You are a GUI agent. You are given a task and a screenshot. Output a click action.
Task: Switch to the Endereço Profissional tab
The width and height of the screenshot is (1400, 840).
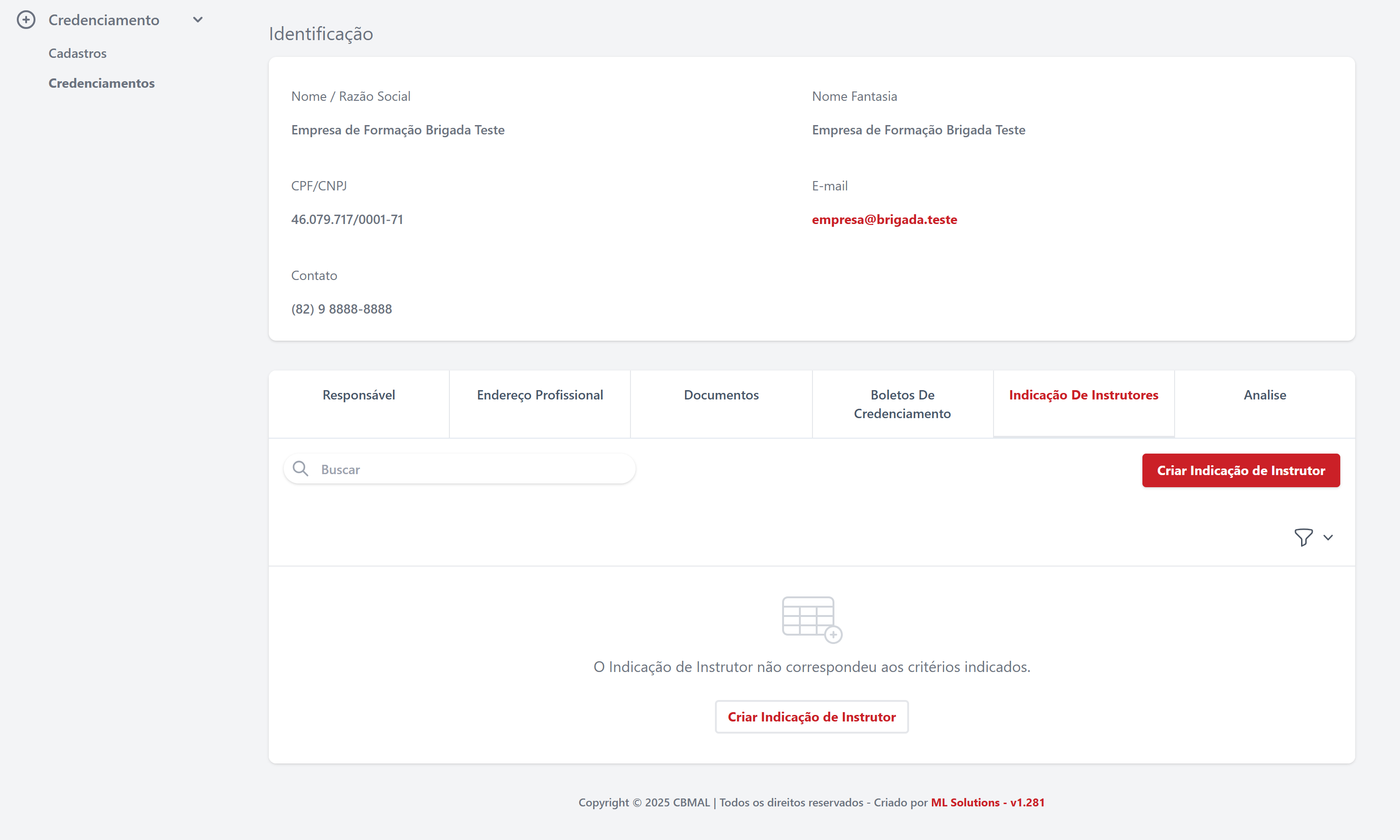(x=540, y=395)
